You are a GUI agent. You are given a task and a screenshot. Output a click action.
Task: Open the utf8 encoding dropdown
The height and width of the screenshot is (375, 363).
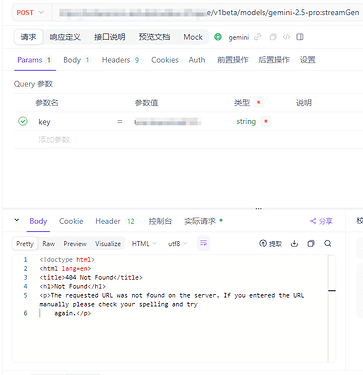pos(177,244)
